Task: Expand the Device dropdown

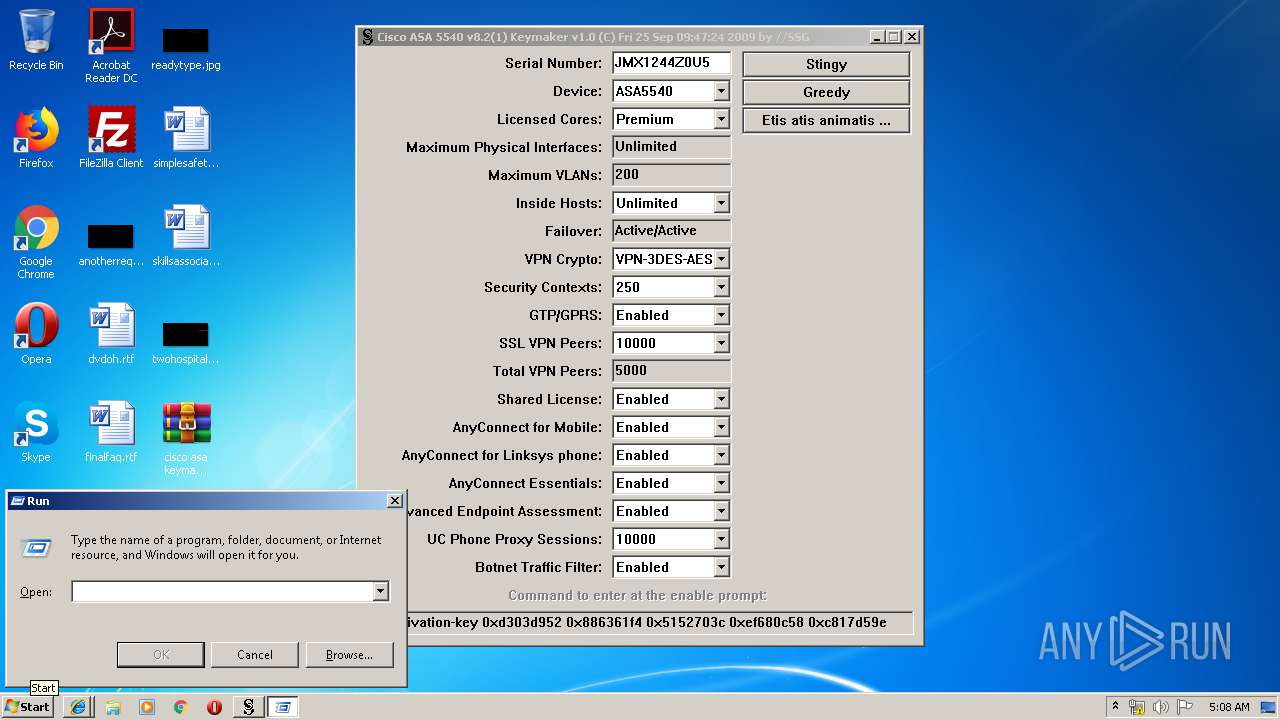Action: pos(721,91)
